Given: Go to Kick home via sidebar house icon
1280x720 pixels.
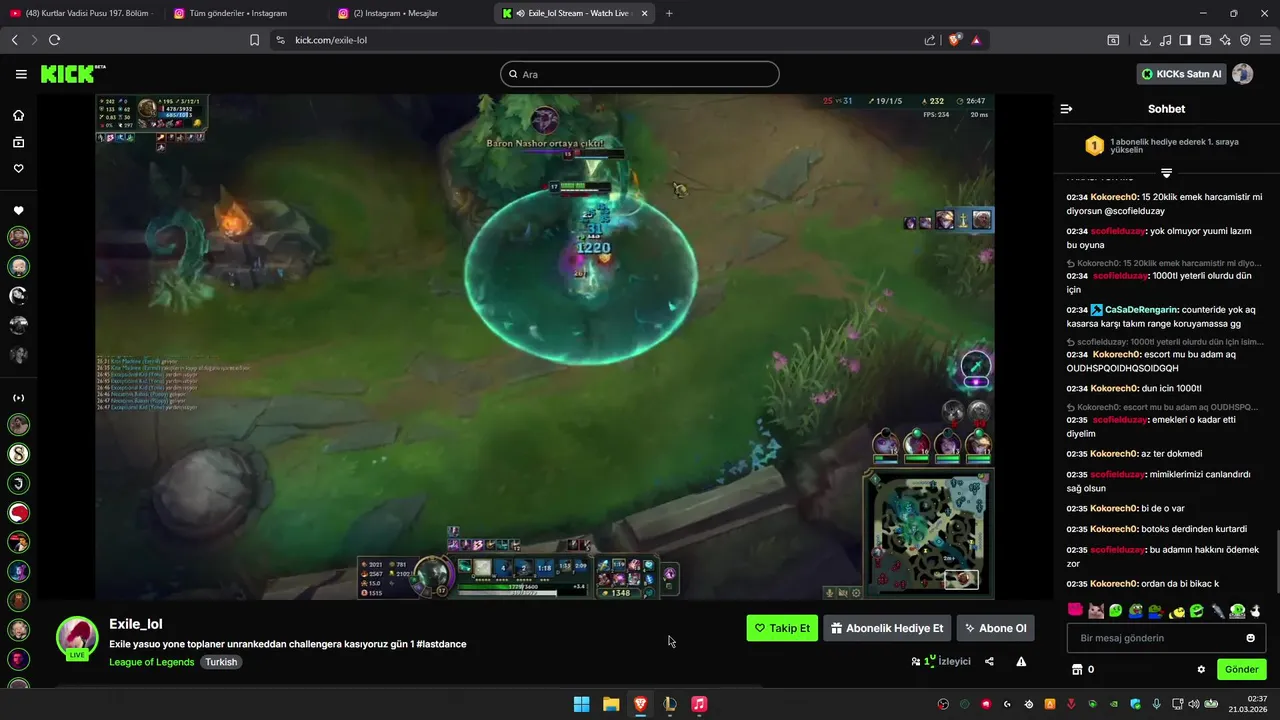Looking at the screenshot, I should (x=18, y=115).
